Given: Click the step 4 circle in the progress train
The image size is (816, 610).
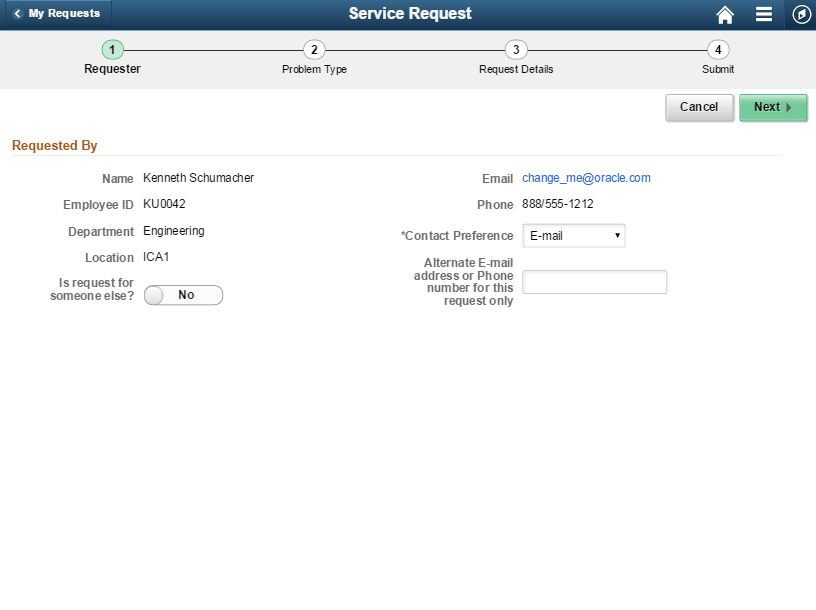Looking at the screenshot, I should 718,49.
